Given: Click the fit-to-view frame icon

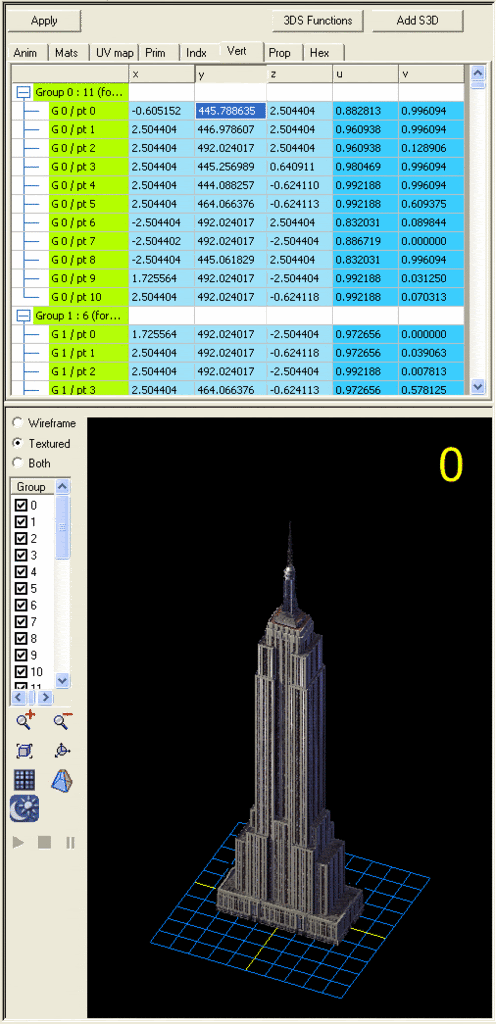Looking at the screenshot, I should click(25, 751).
